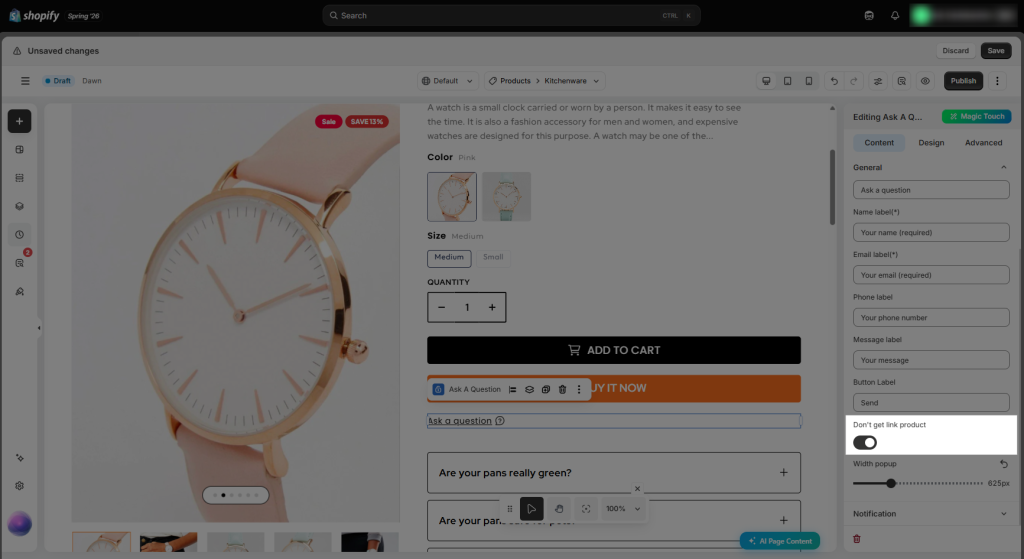This screenshot has height=559, width=1024.
Task: Click the Magic Touch button
Action: tap(976, 116)
